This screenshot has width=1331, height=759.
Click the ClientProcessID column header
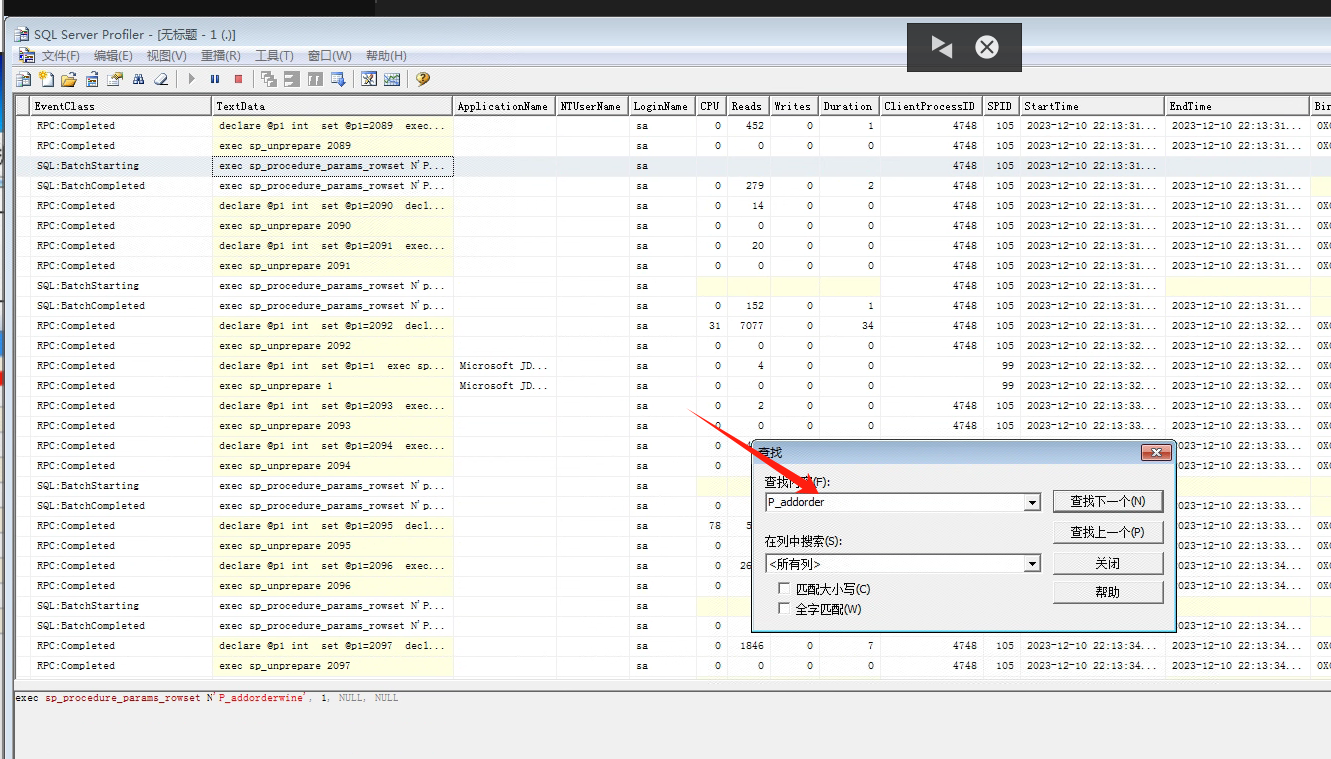click(931, 106)
